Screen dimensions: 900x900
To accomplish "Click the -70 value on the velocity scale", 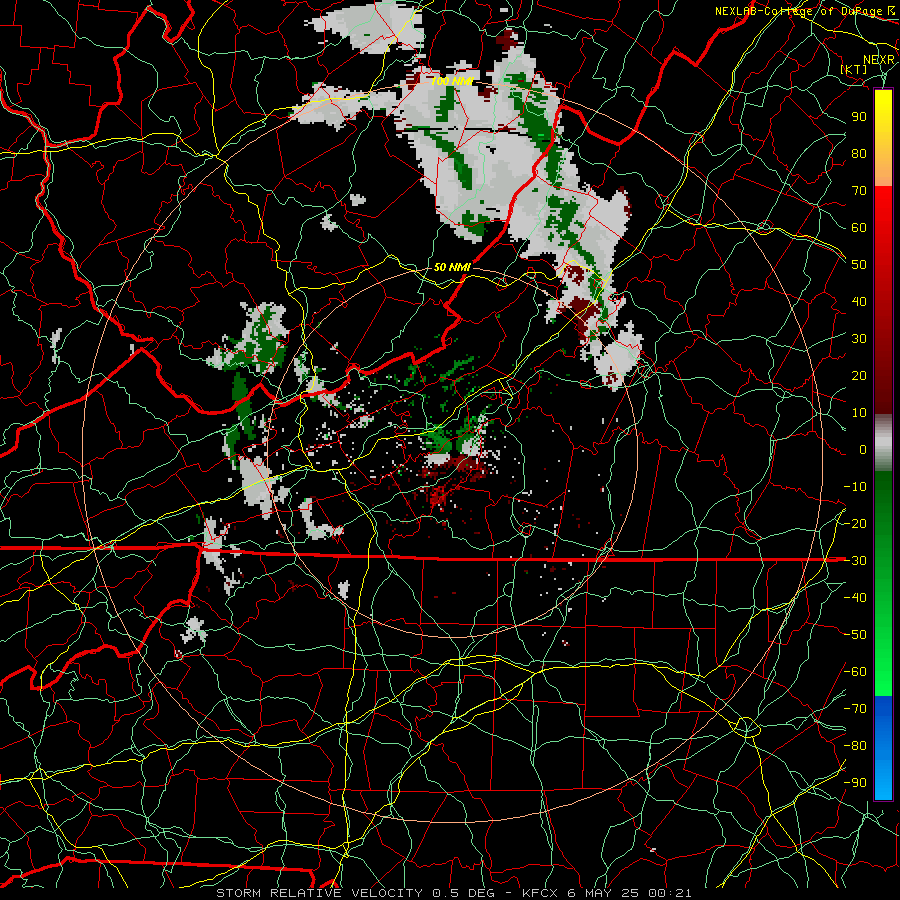I will [x=855, y=709].
